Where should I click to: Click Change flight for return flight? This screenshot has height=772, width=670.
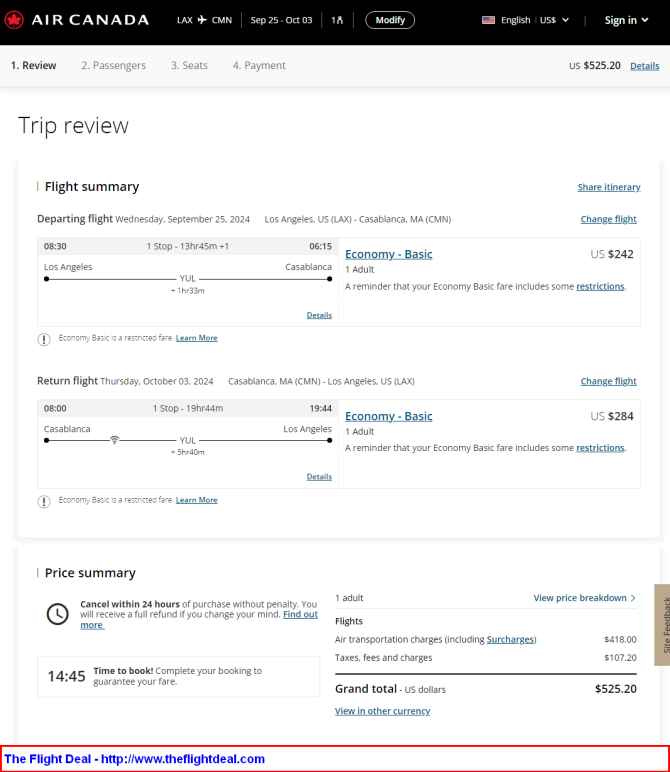pyautogui.click(x=608, y=381)
